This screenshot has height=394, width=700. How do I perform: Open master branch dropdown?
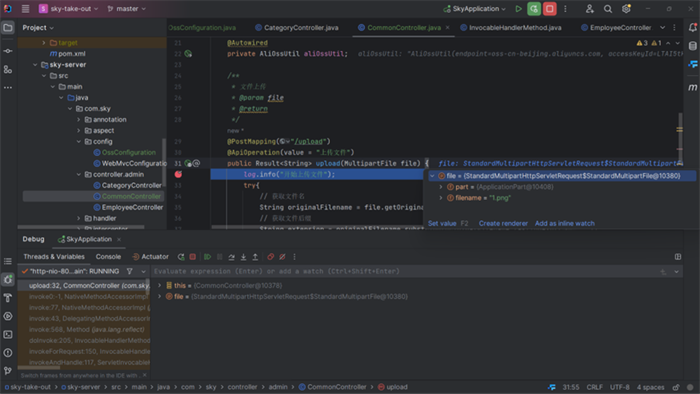[127, 9]
